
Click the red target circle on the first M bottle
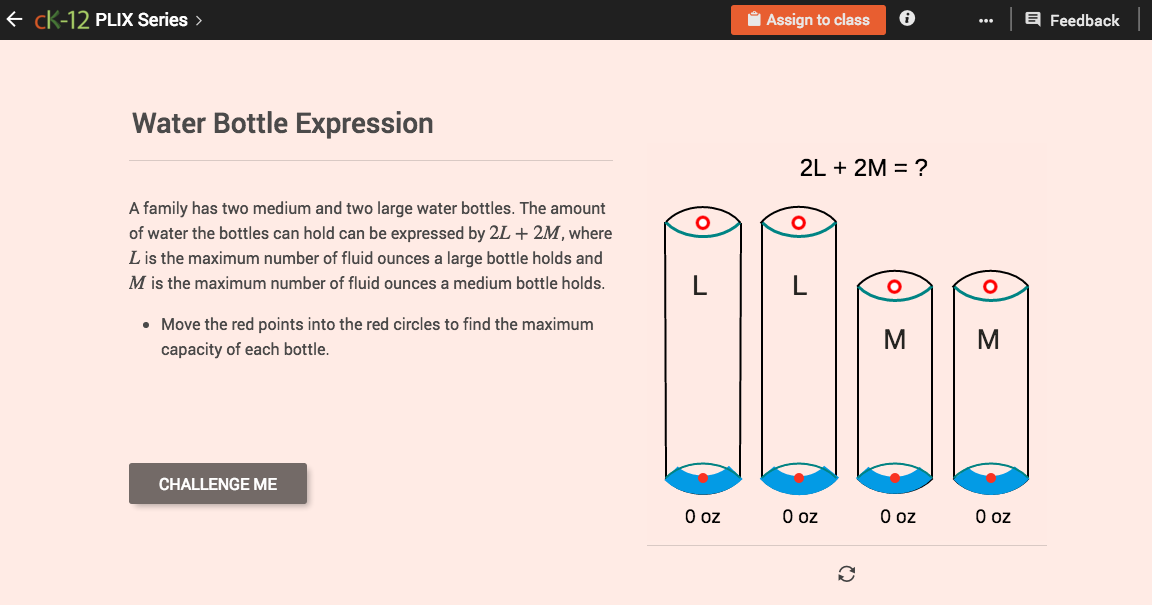pos(894,286)
